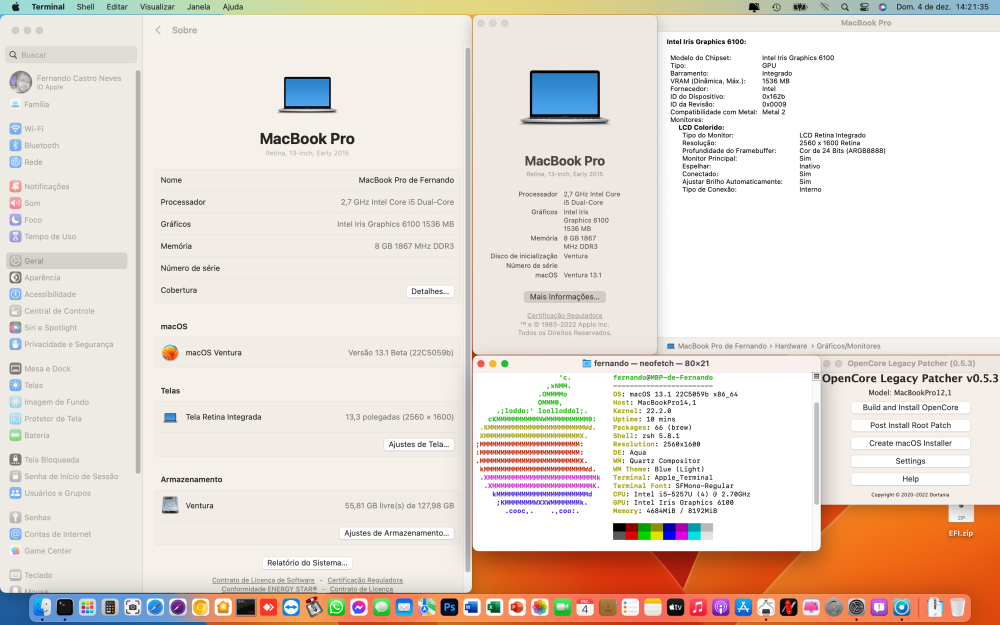Screen dimensions: 1000x625
Task: Open Safari from the Dock
Action: tap(155, 607)
